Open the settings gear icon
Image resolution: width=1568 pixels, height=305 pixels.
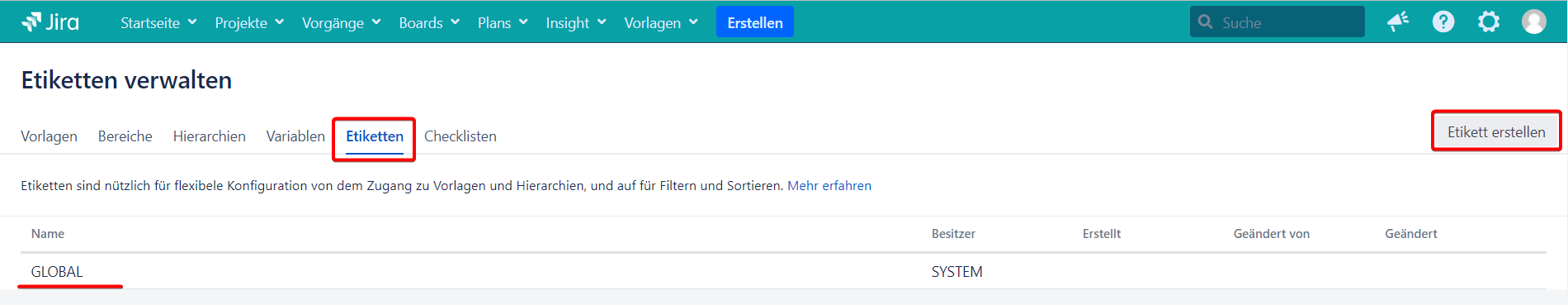tap(1489, 21)
